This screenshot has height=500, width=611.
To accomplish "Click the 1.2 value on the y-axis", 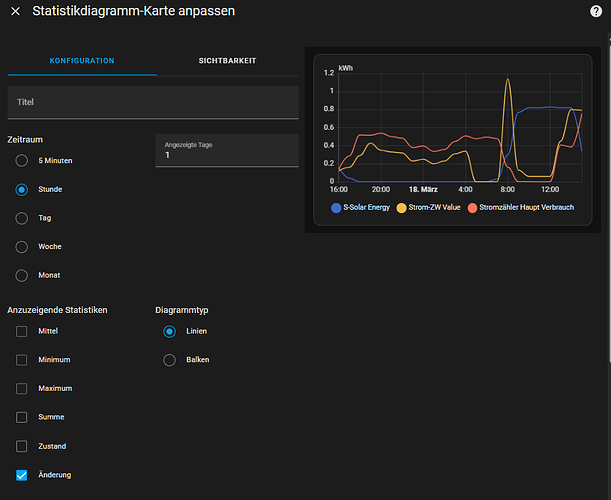I will coord(329,73).
